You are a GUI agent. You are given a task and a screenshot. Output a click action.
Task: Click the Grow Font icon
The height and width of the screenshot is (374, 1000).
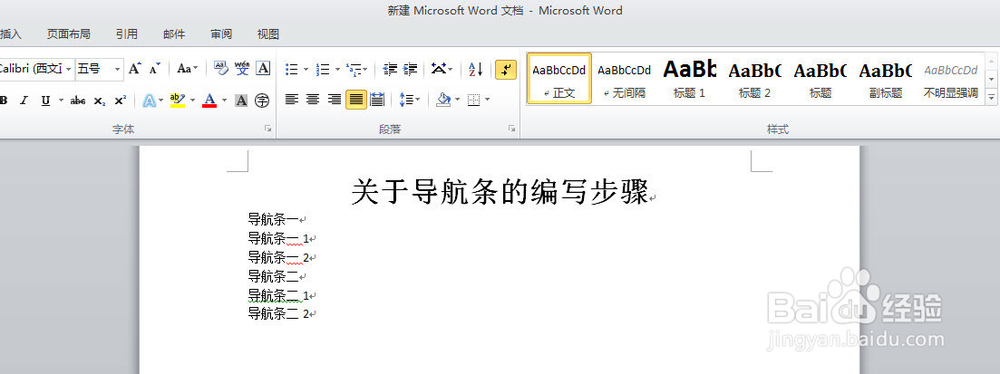pos(134,68)
